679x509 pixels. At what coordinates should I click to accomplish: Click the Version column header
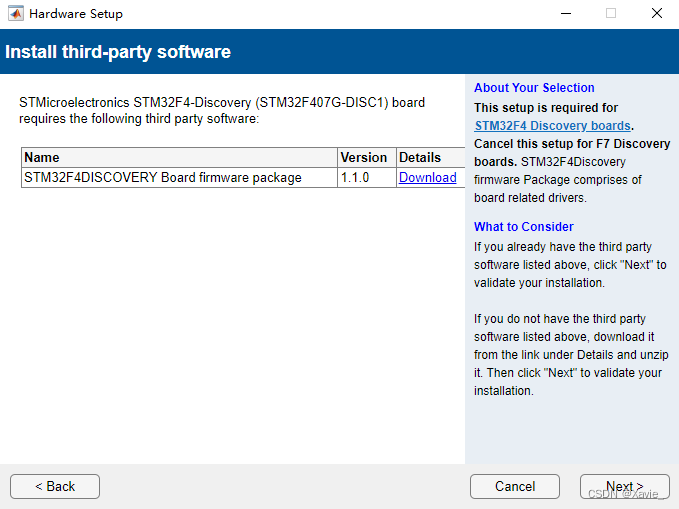click(x=367, y=157)
